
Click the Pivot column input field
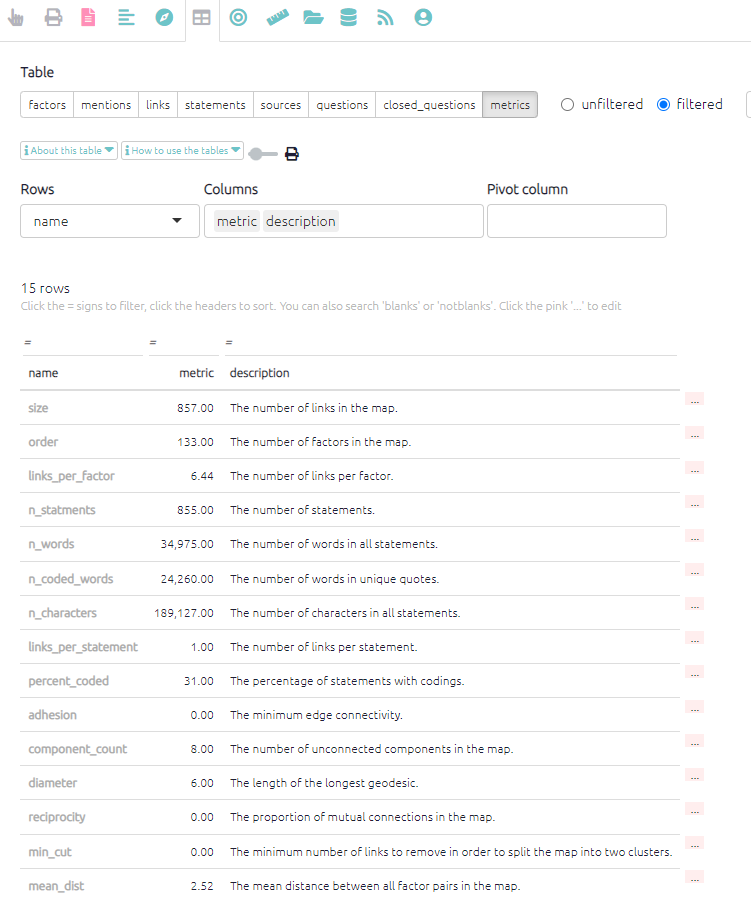point(576,221)
